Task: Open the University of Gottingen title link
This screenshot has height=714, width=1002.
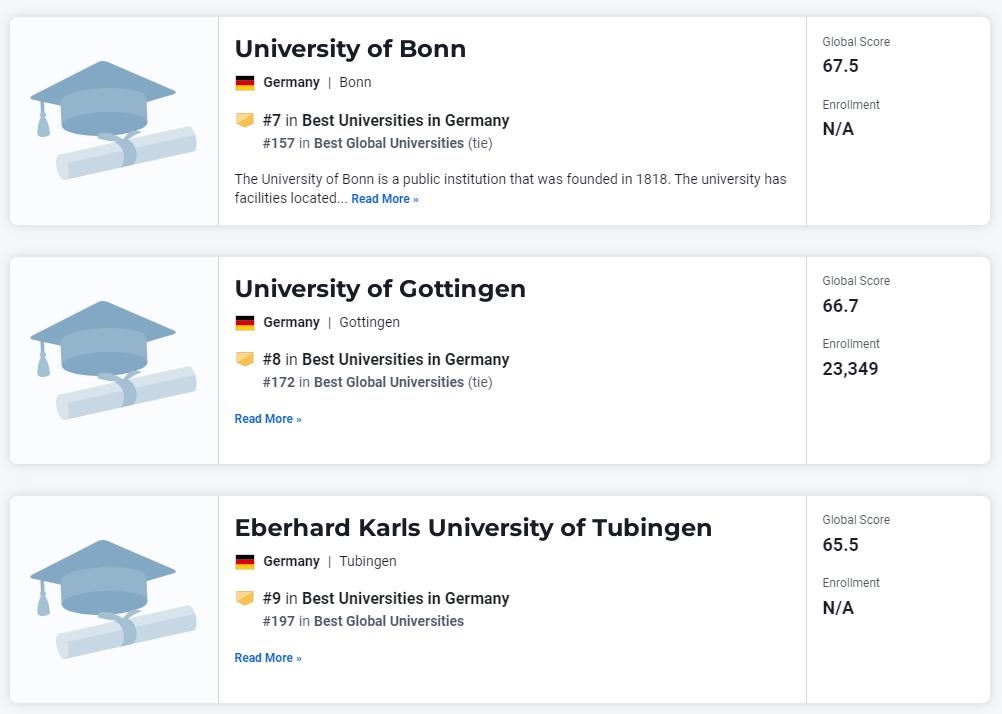Action: pyautogui.click(x=380, y=288)
